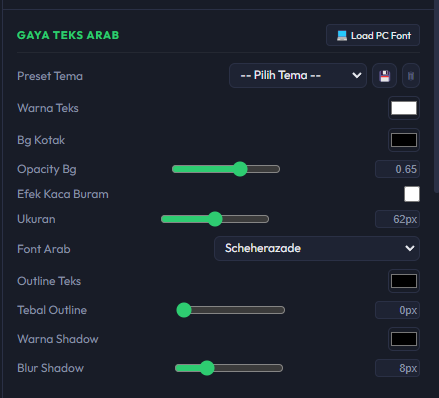The width and height of the screenshot is (439, 398).
Task: Open the Font Arab Scheherazade dropdown
Action: coord(317,248)
